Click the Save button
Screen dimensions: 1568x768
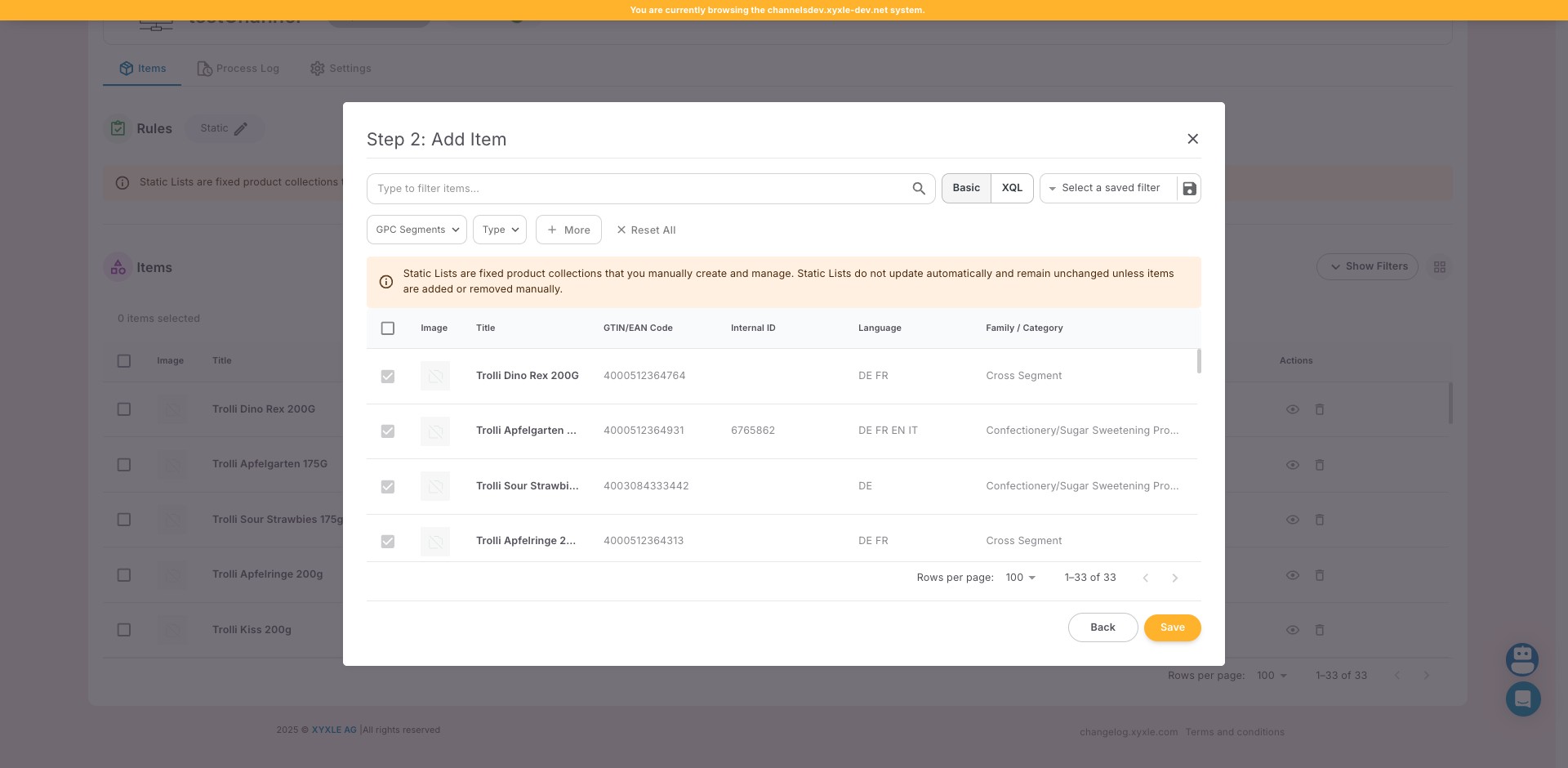click(x=1172, y=627)
